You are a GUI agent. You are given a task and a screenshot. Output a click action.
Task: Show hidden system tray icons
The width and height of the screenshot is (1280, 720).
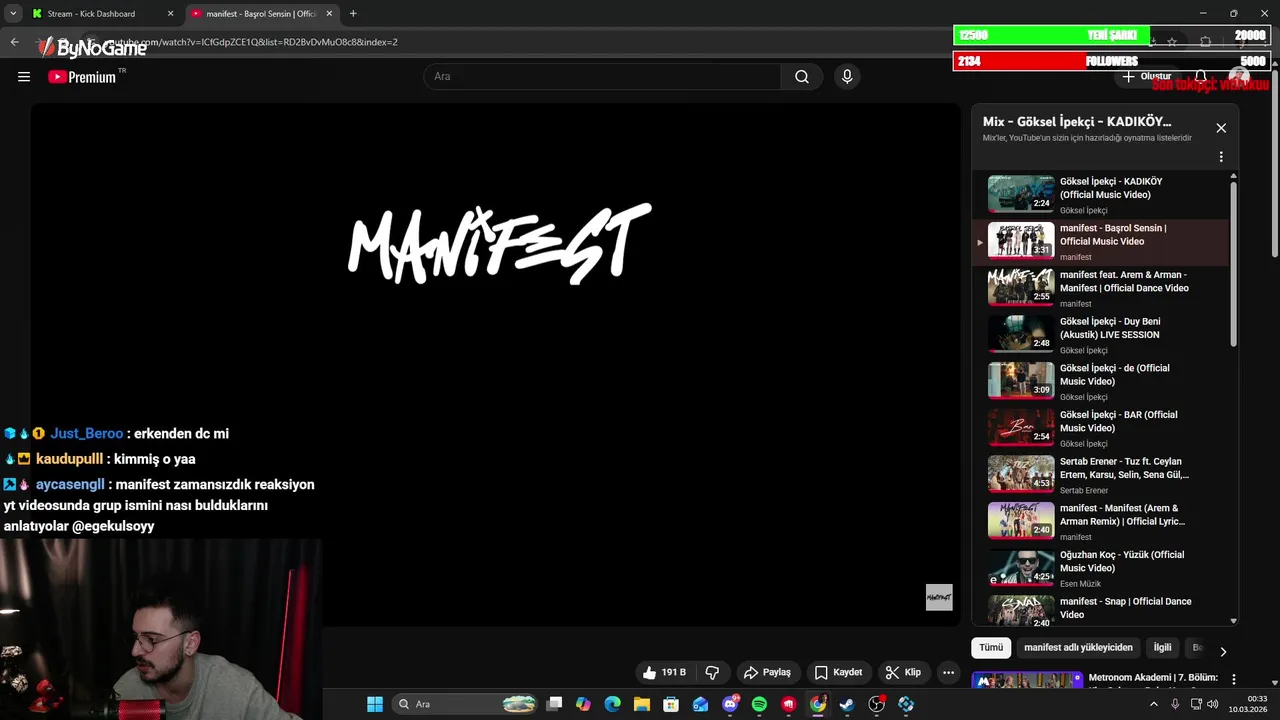tap(1154, 704)
